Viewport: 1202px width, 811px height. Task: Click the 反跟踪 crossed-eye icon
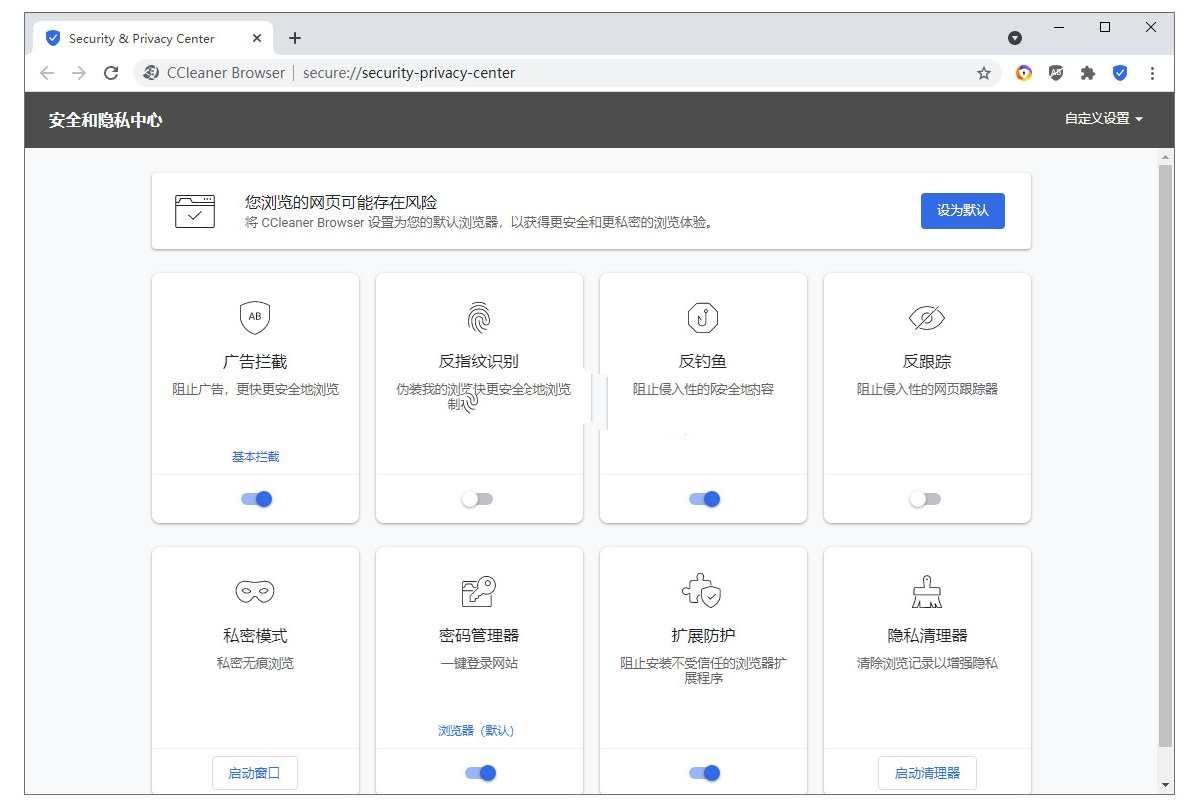926,317
